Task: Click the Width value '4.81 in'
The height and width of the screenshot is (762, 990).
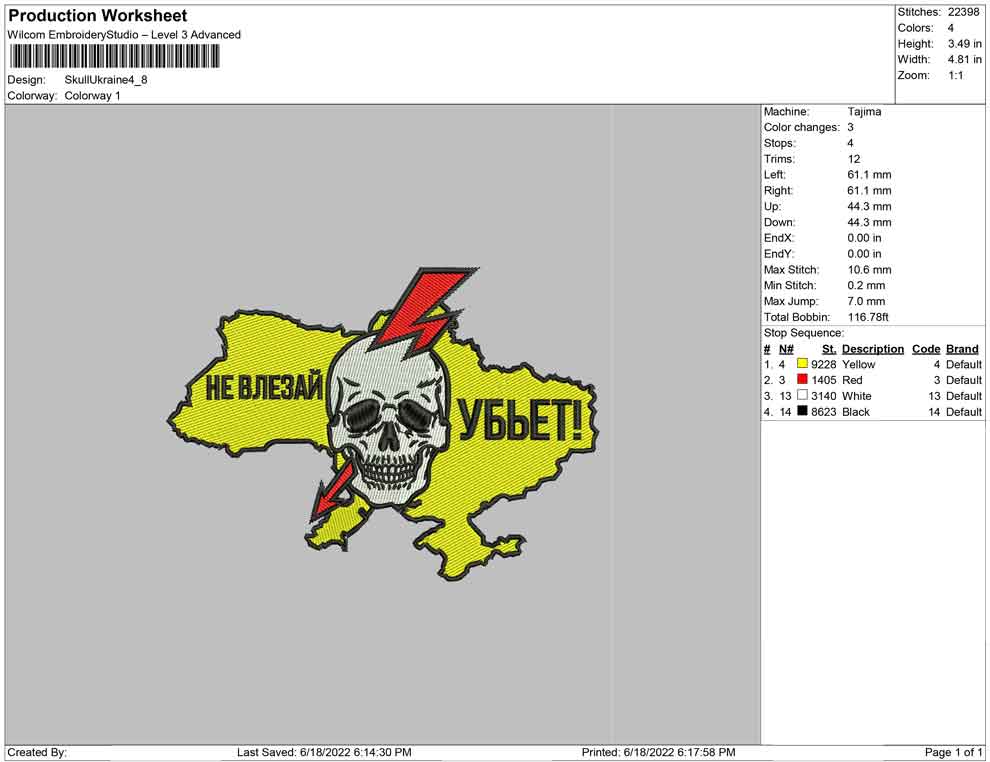Action: pyautogui.click(x=964, y=59)
